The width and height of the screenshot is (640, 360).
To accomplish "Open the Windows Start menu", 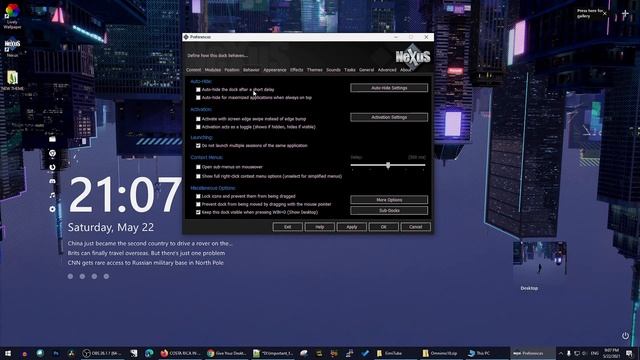I will (8, 353).
